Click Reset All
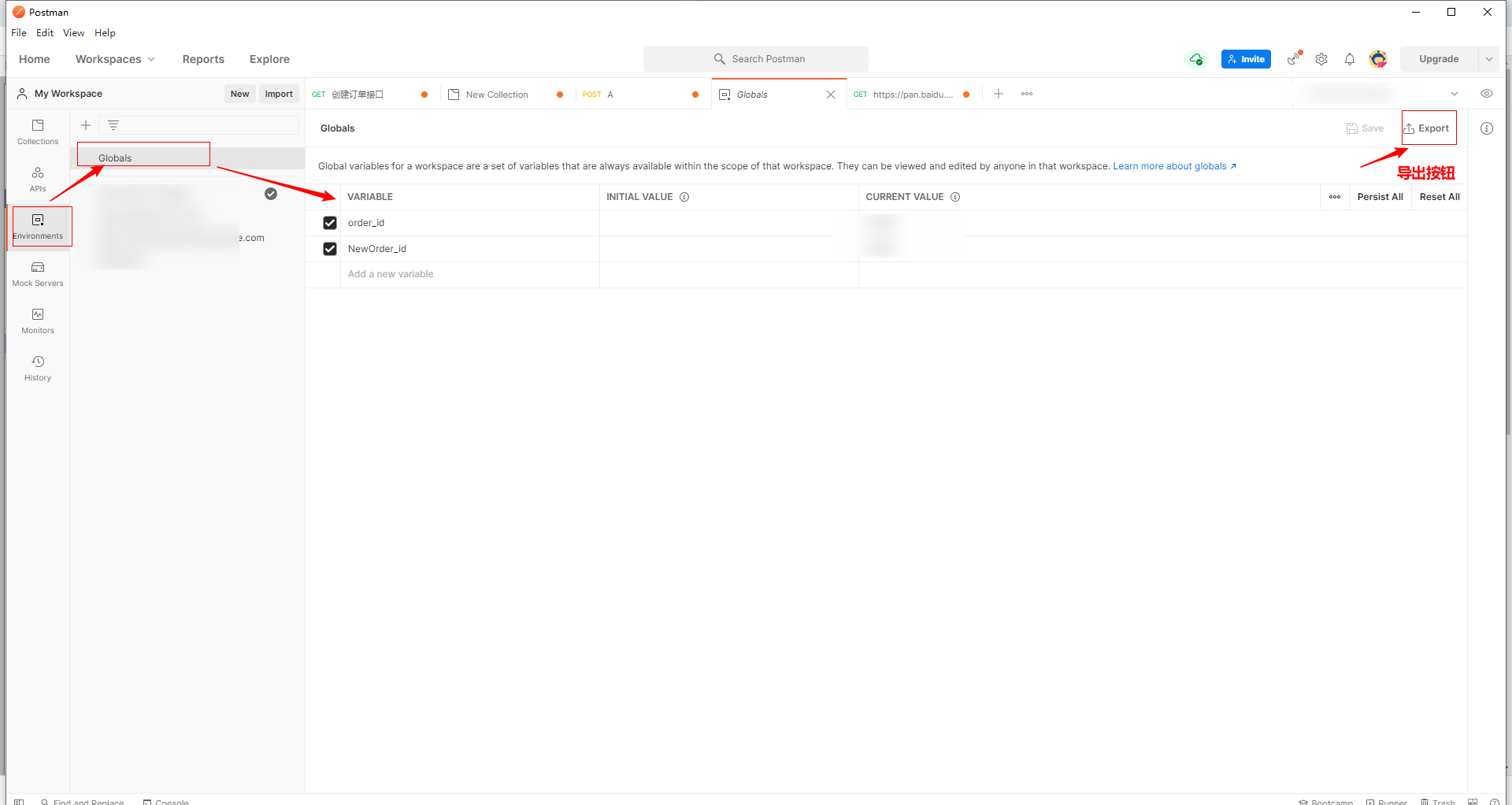The image size is (1512, 805). tap(1440, 197)
